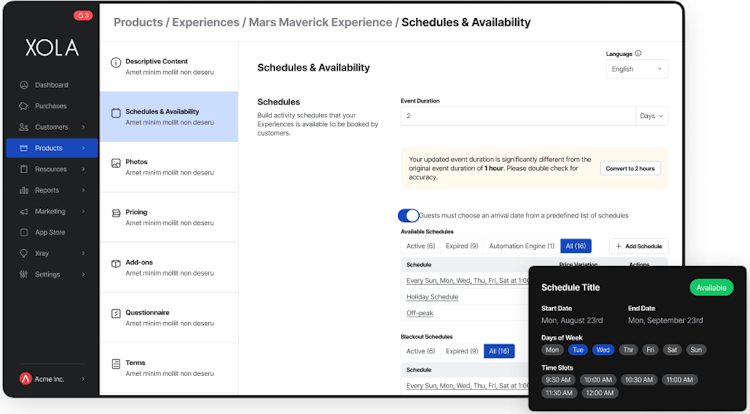
Task: Click the Add Schedule button
Action: pos(638,246)
